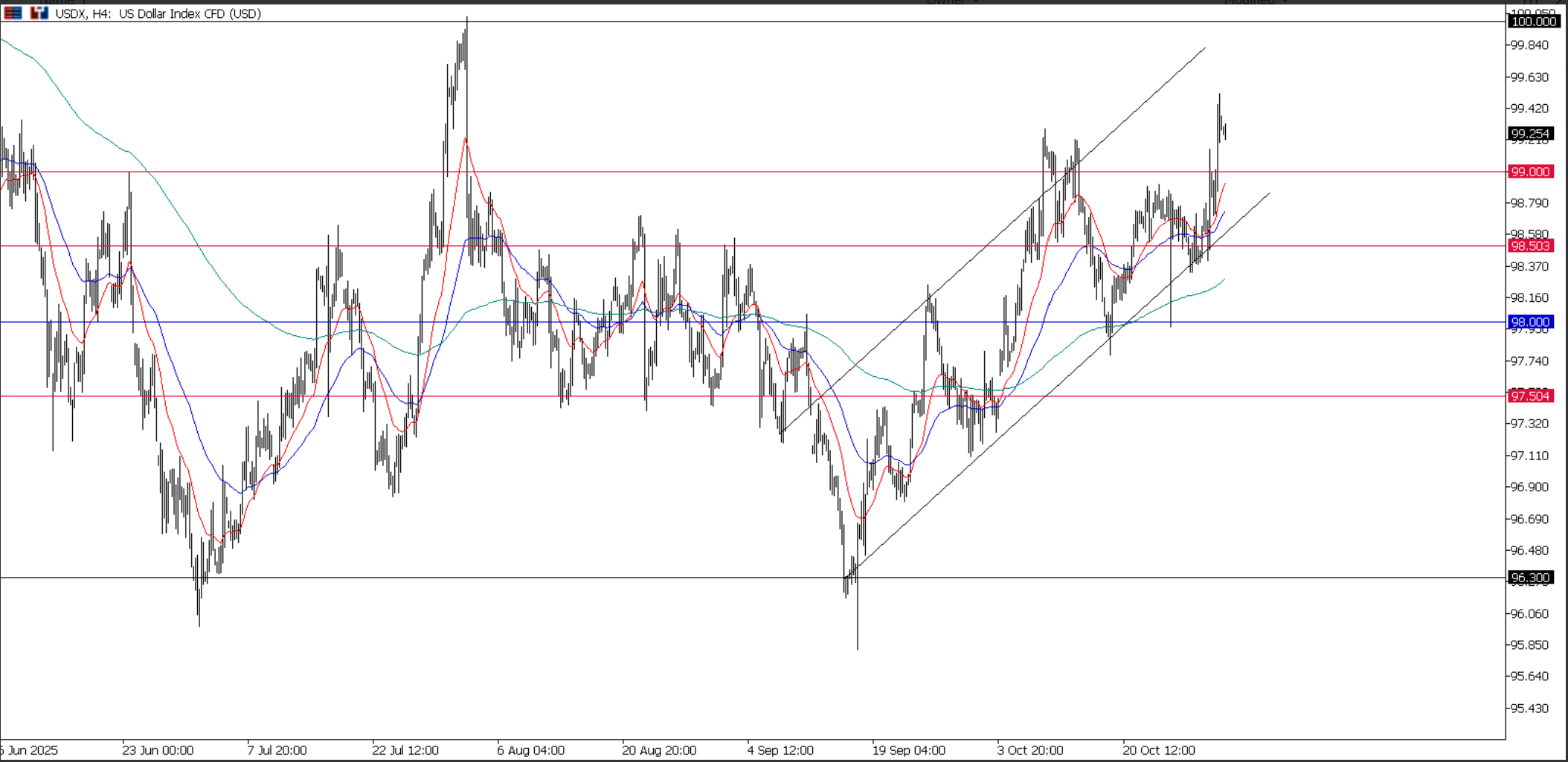The width and height of the screenshot is (1568, 762).
Task: Select the blue 98.000 price label
Action: click(1530, 322)
